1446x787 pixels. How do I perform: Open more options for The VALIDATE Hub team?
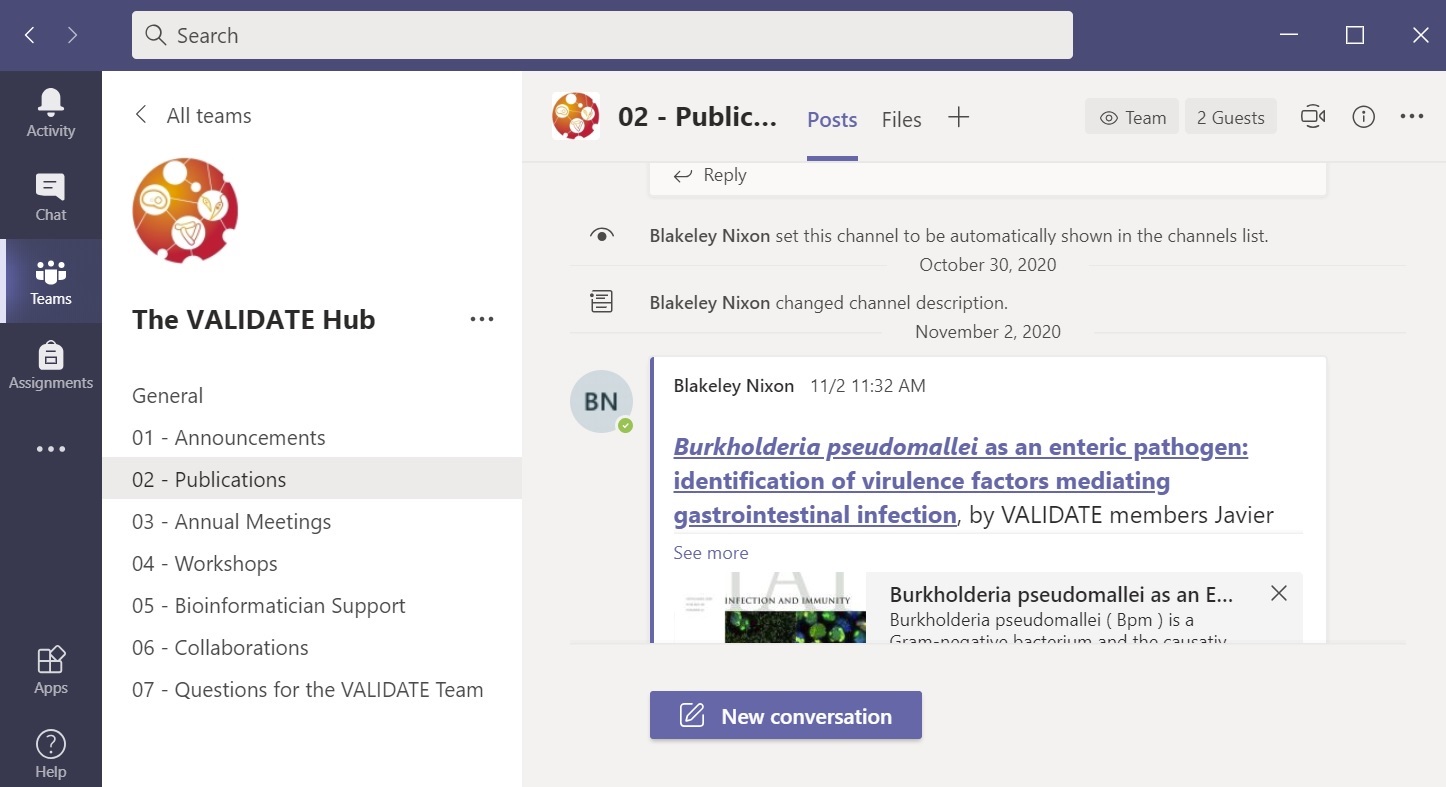(482, 319)
